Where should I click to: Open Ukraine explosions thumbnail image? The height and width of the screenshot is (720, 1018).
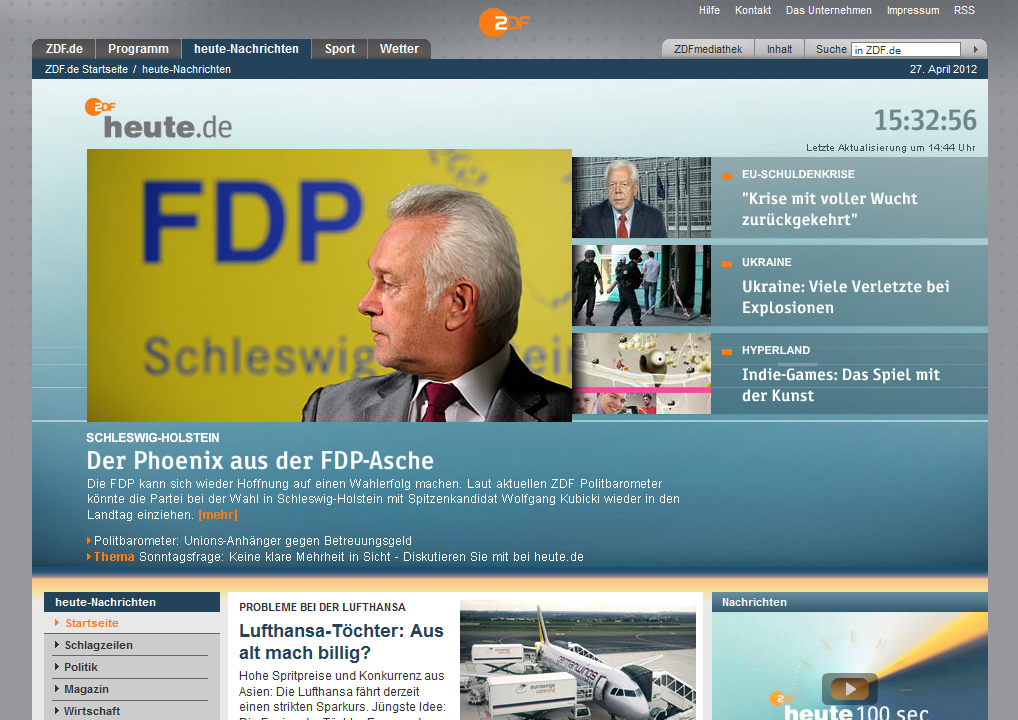tap(641, 285)
